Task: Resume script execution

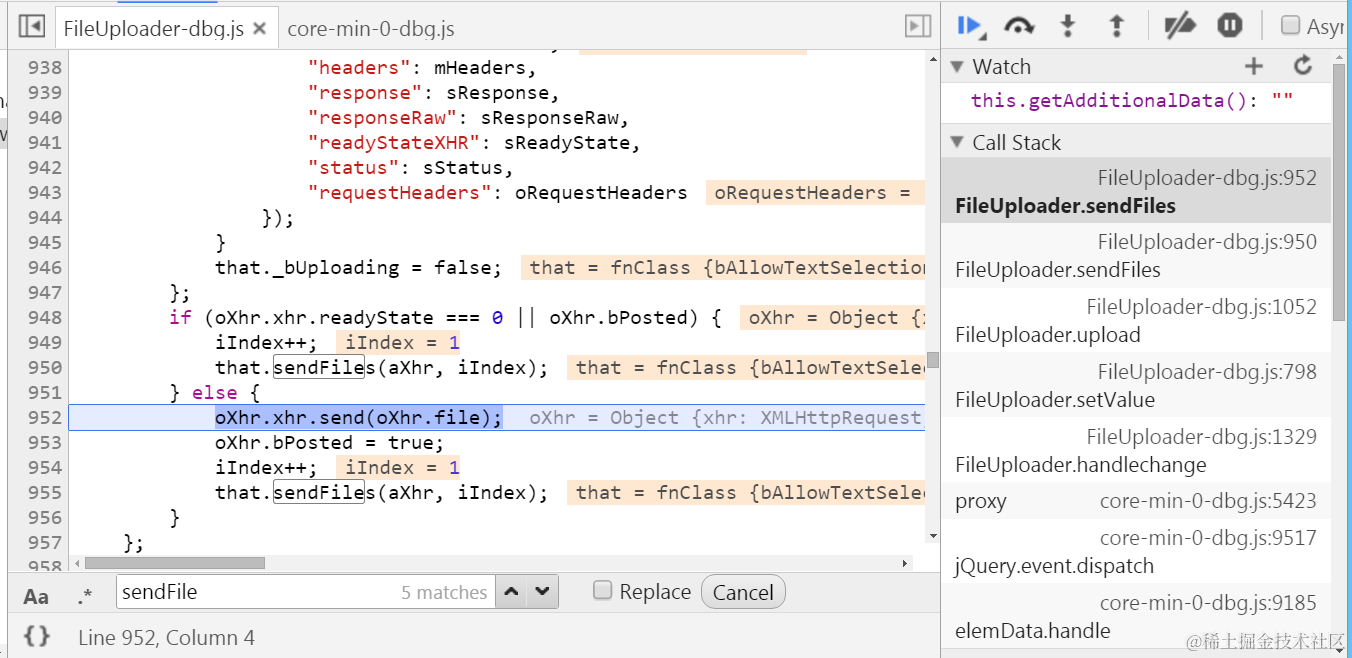Action: click(x=970, y=26)
